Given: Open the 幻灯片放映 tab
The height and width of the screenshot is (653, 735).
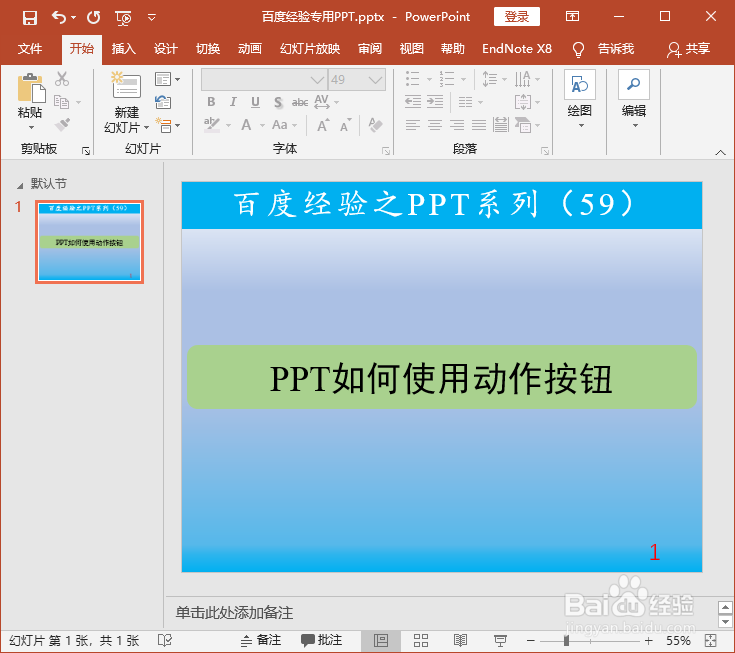Looking at the screenshot, I should [x=310, y=48].
